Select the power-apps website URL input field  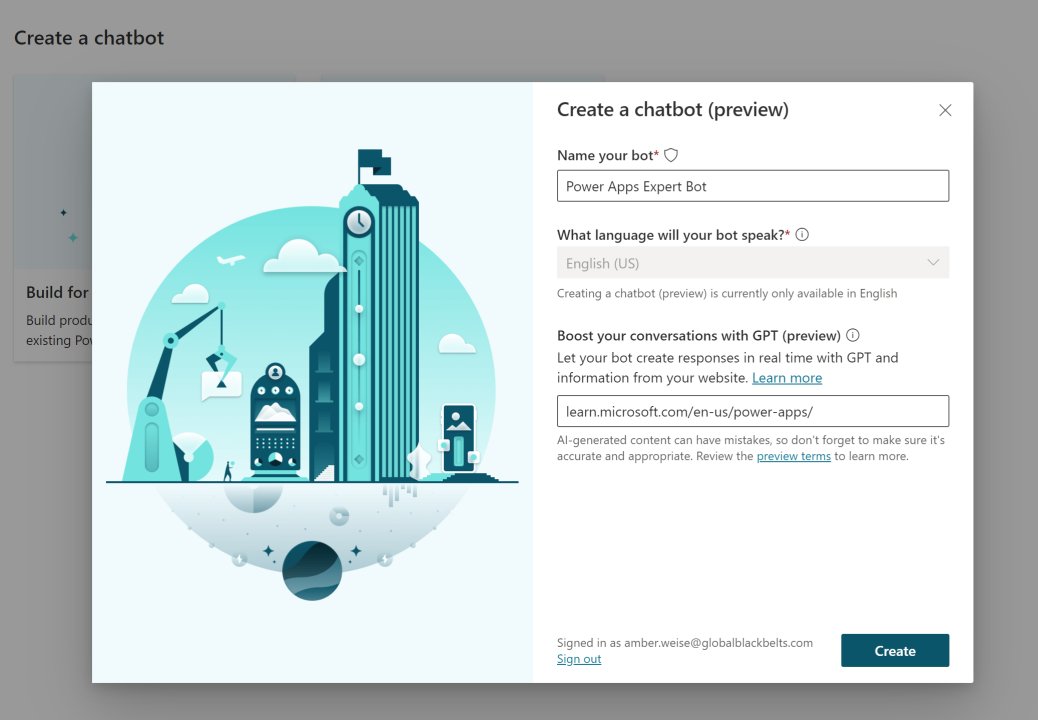[x=753, y=411]
